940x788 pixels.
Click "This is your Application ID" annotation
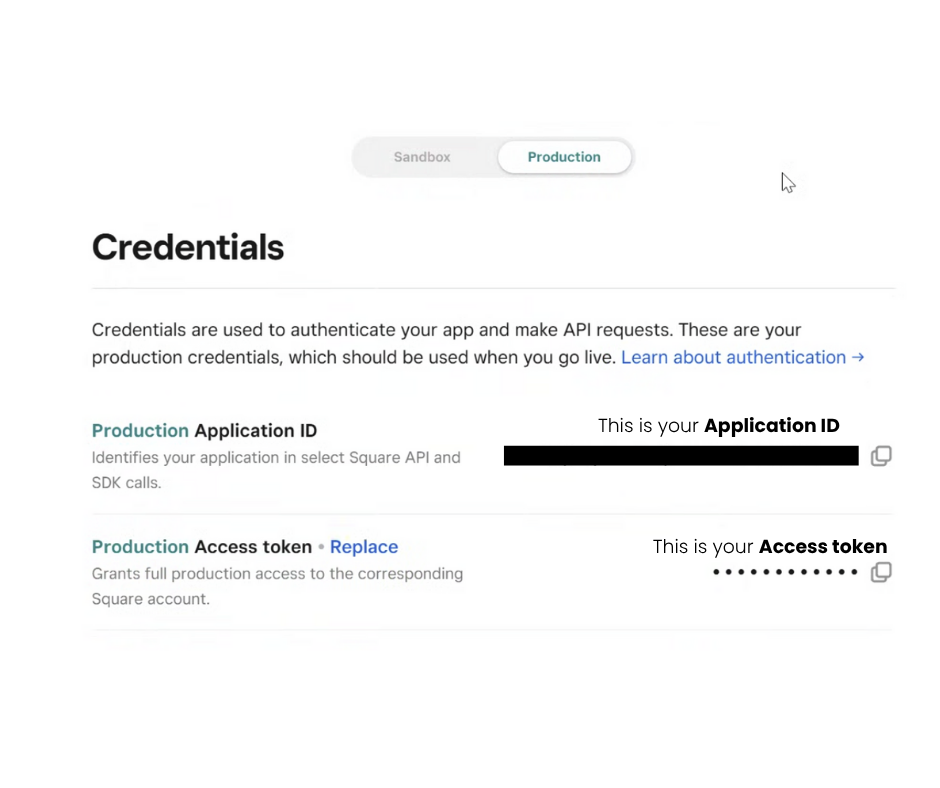click(x=718, y=426)
